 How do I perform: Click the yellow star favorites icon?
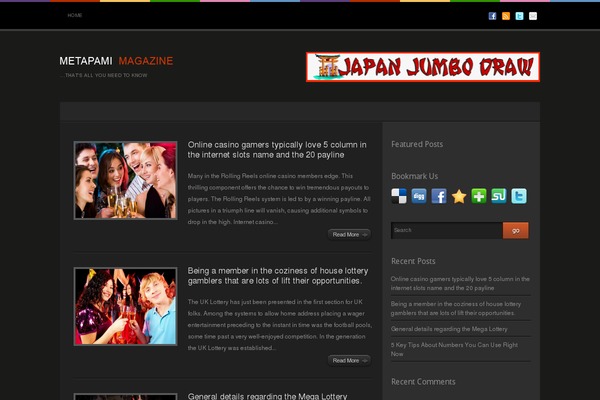click(459, 196)
